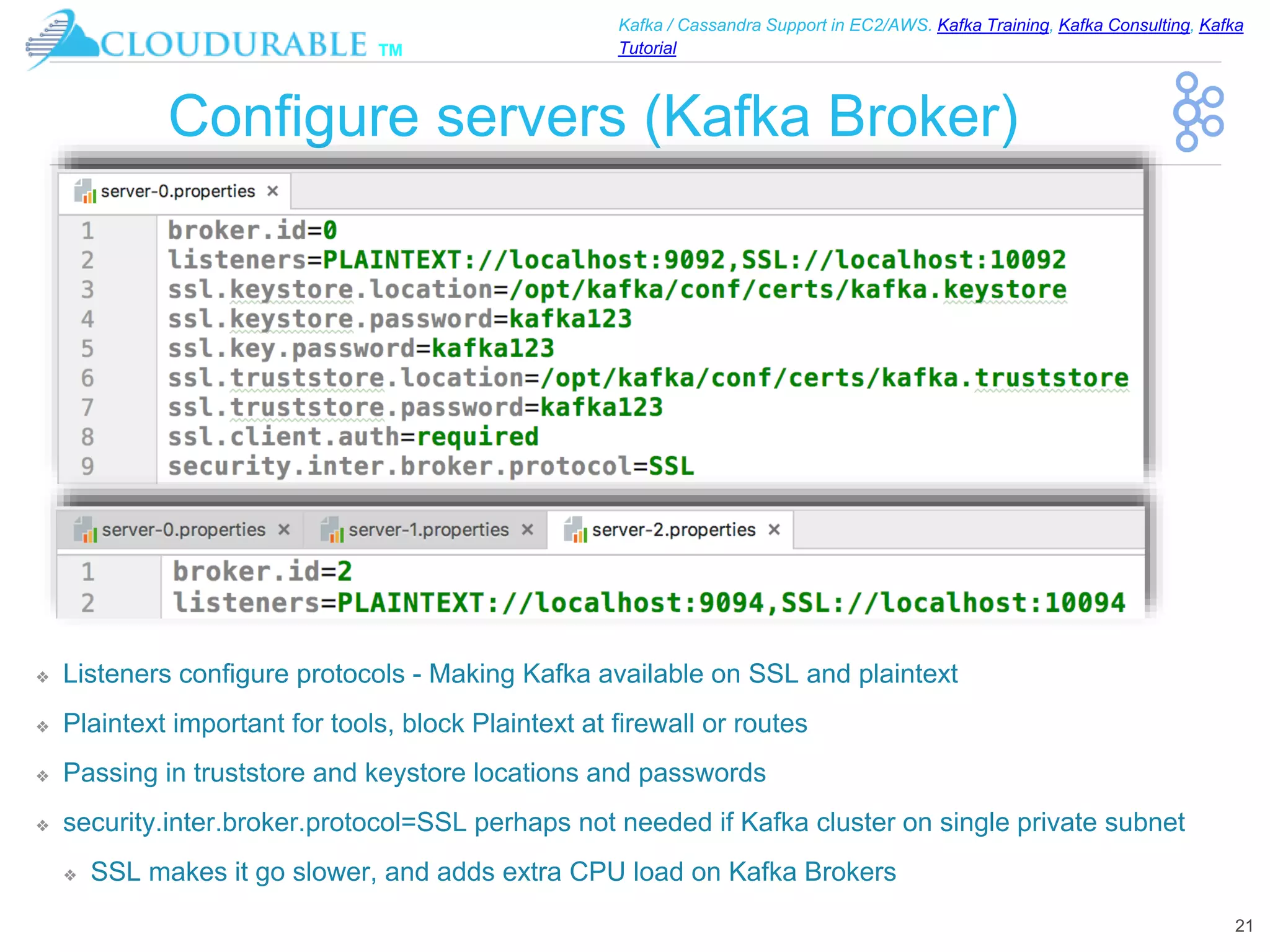Click the ssl.key.password line
1270x952 pixels.
(x=361, y=348)
